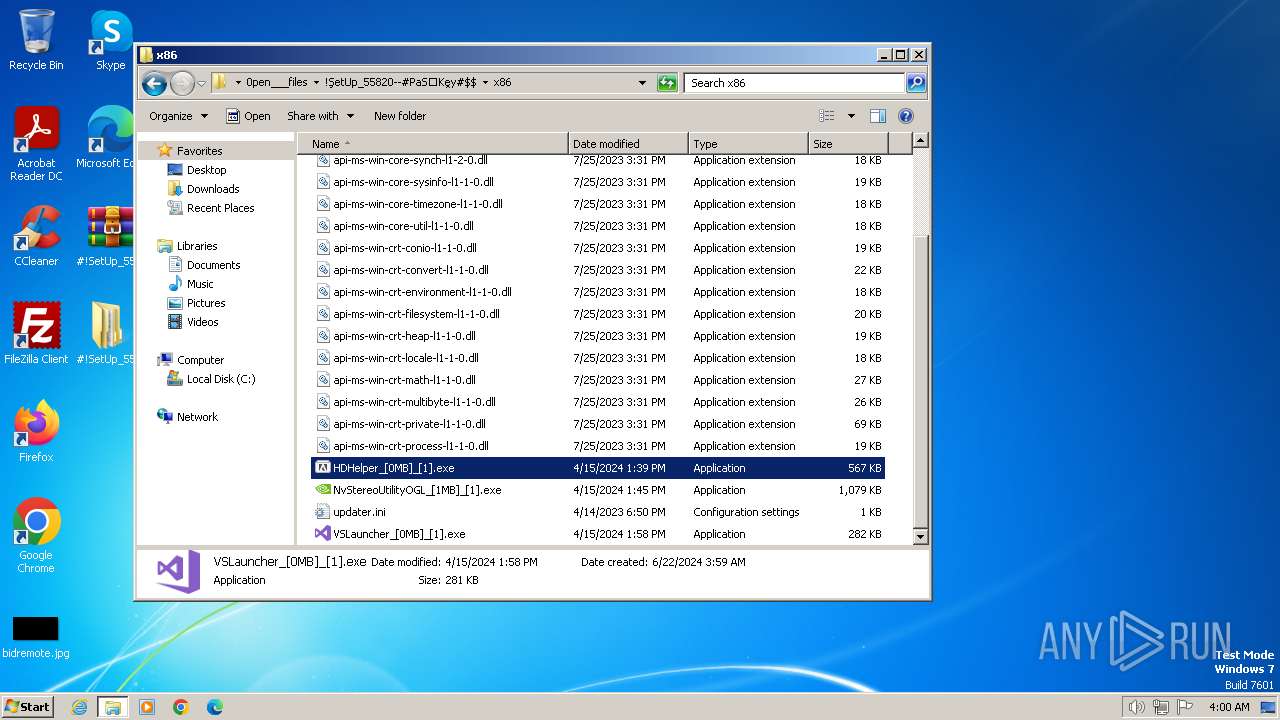The image size is (1280, 720).
Task: Click the search magnifier icon
Action: click(915, 83)
